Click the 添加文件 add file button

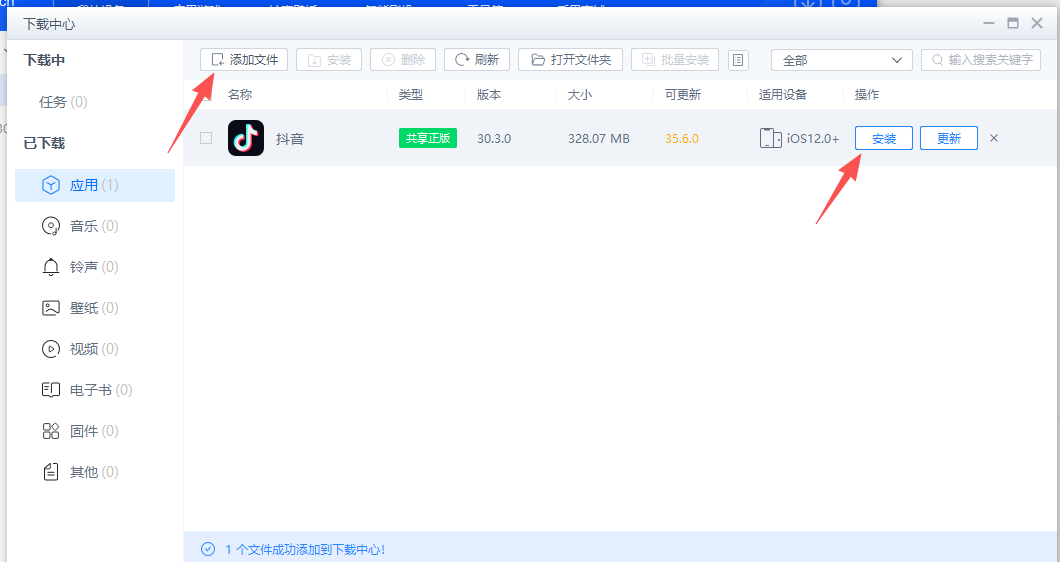[244, 60]
